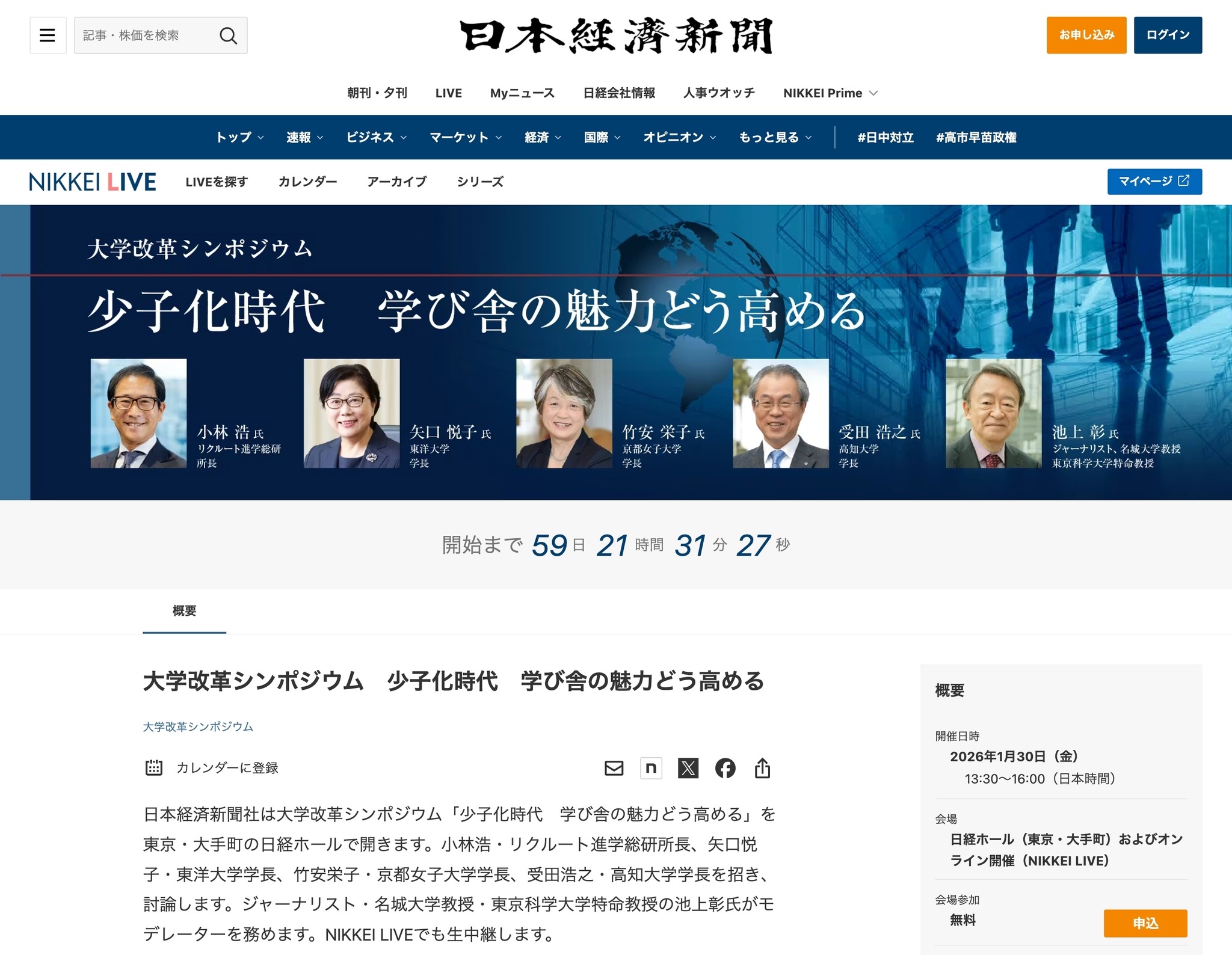This screenshot has height=955, width=1232.
Task: Open #日中対立 topic link
Action: click(x=885, y=137)
